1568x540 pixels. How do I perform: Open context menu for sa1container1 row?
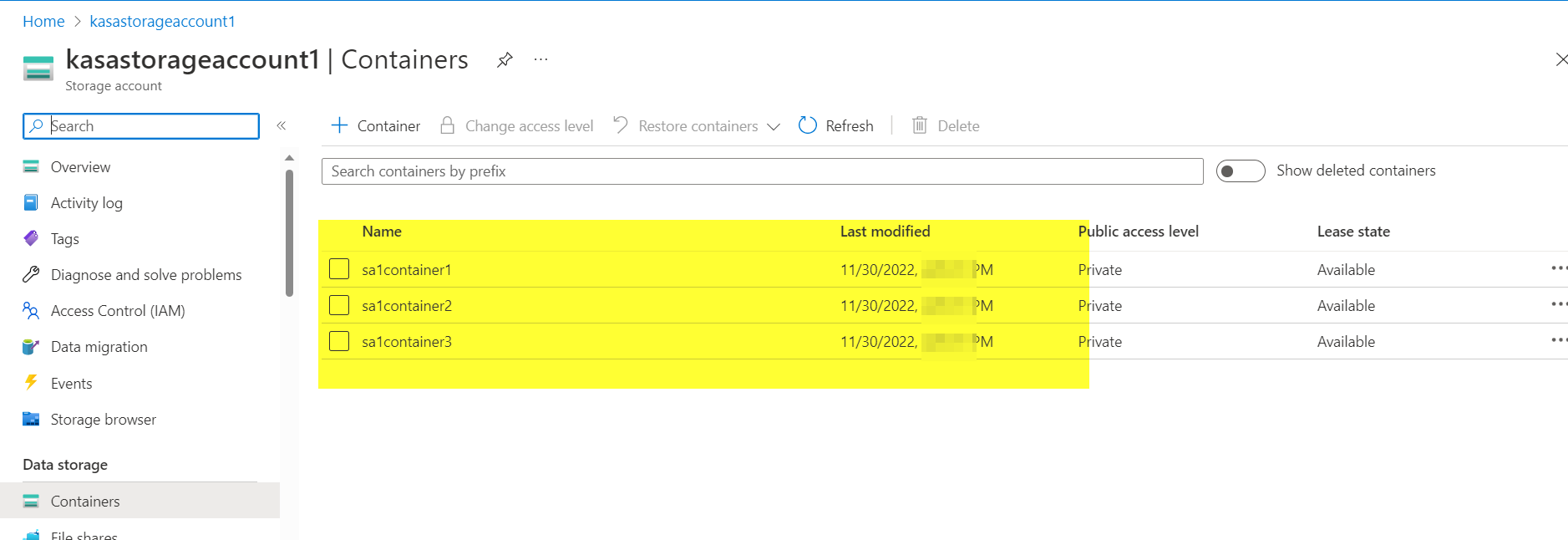[1559, 268]
